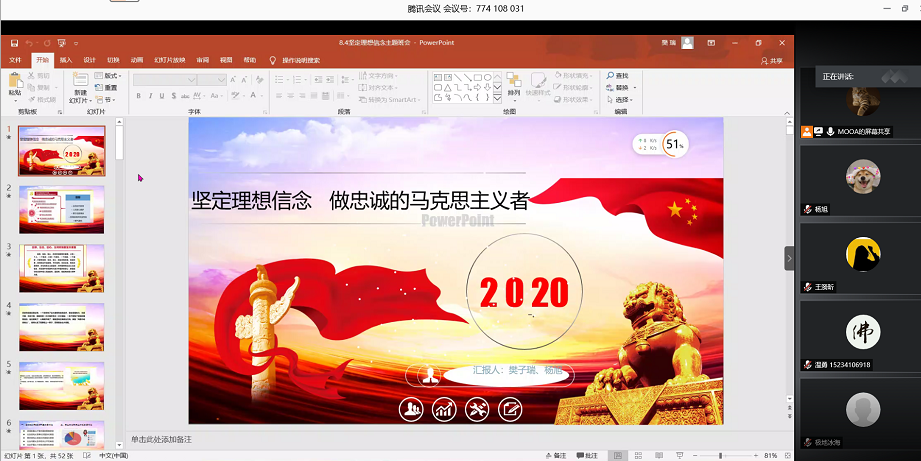921x461 pixels.
Task: Toggle Bold text formatting
Action: pyautogui.click(x=138, y=96)
